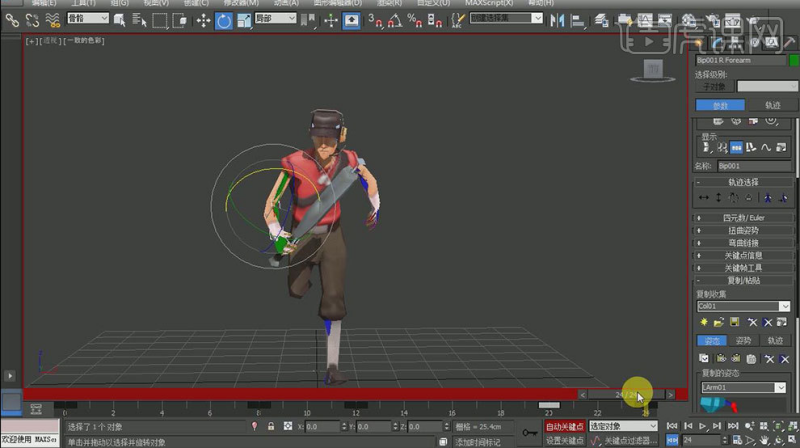Open the named selection sets dropdown

[506, 18]
